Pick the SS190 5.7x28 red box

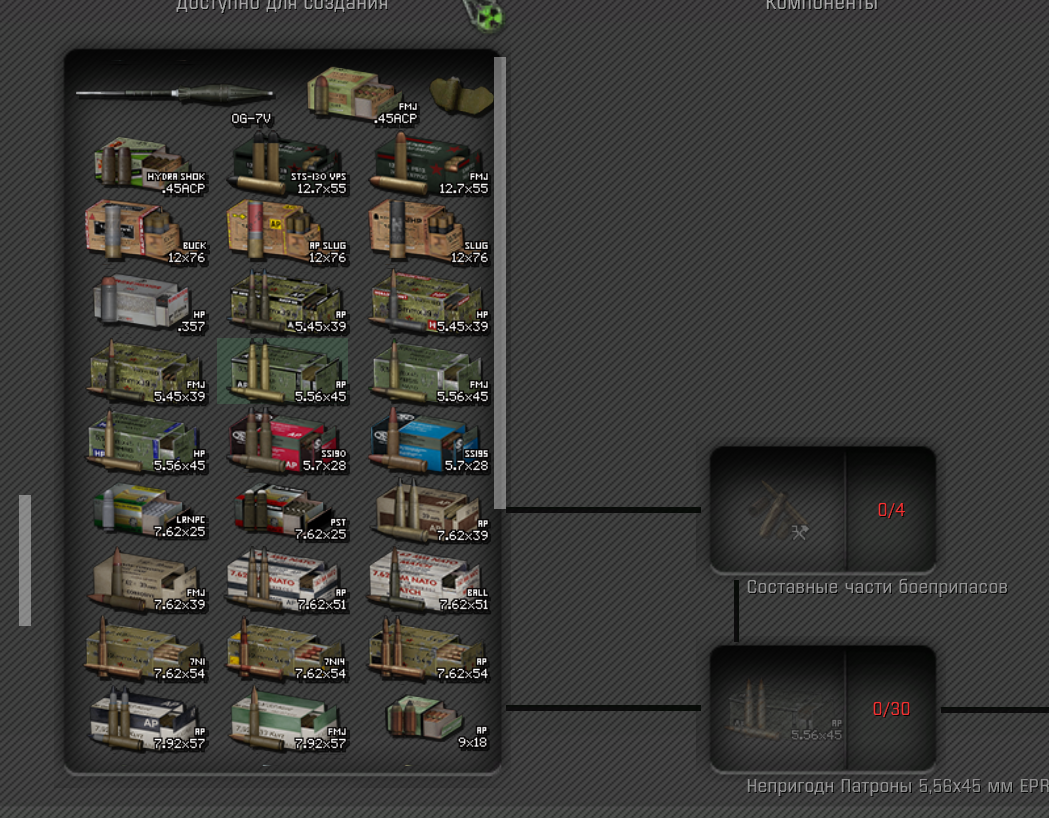click(x=289, y=441)
